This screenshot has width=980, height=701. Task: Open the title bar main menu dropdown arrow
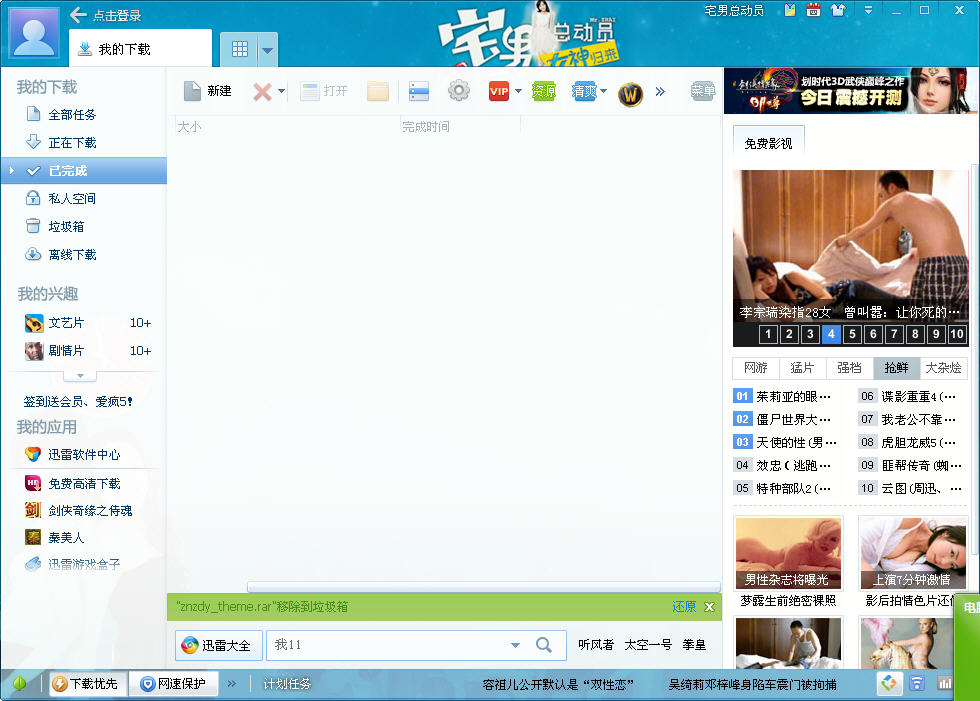(x=868, y=10)
